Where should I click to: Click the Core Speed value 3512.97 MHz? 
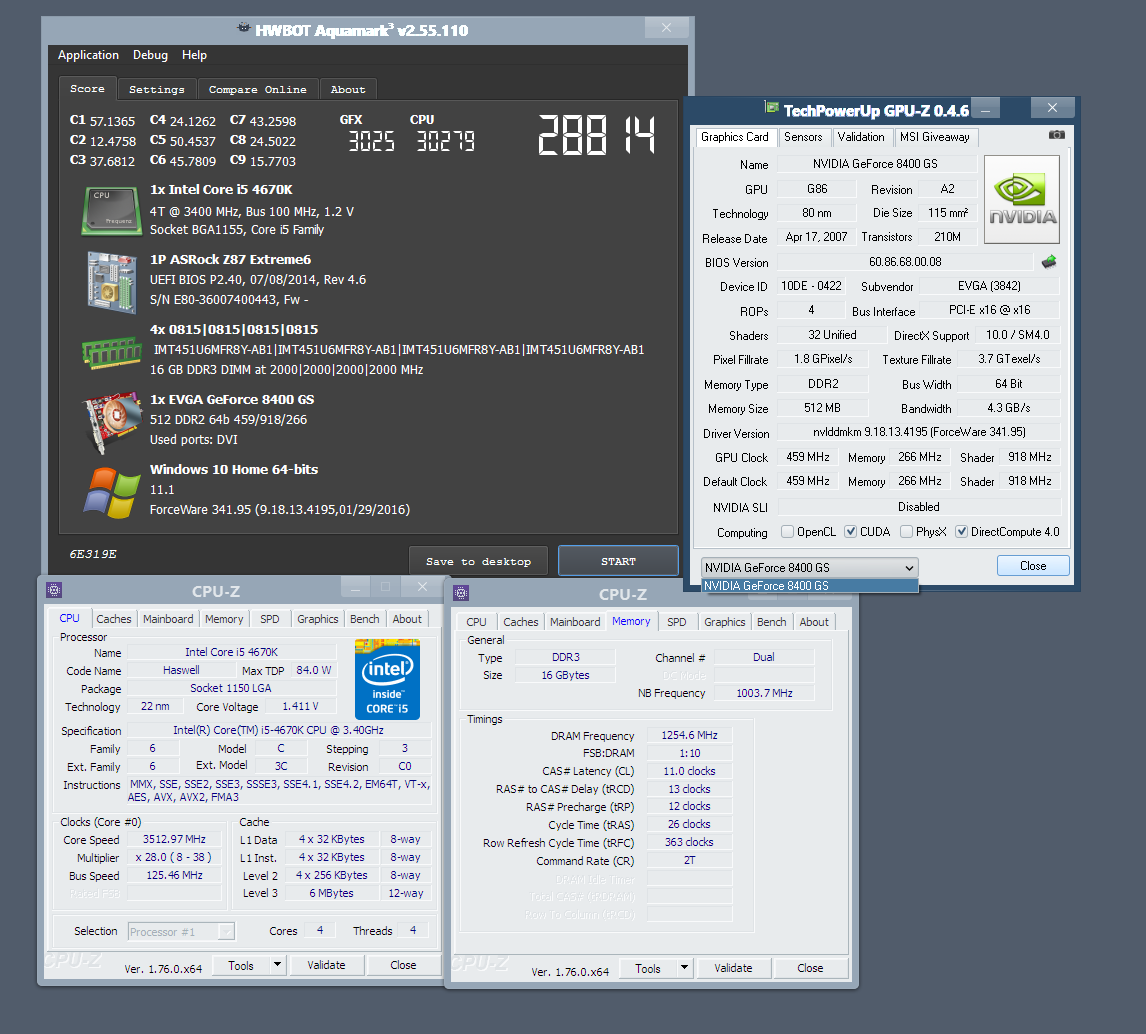coord(174,839)
